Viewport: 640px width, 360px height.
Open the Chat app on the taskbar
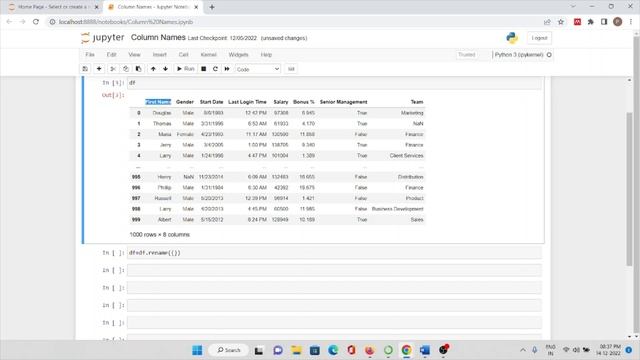click(278, 350)
